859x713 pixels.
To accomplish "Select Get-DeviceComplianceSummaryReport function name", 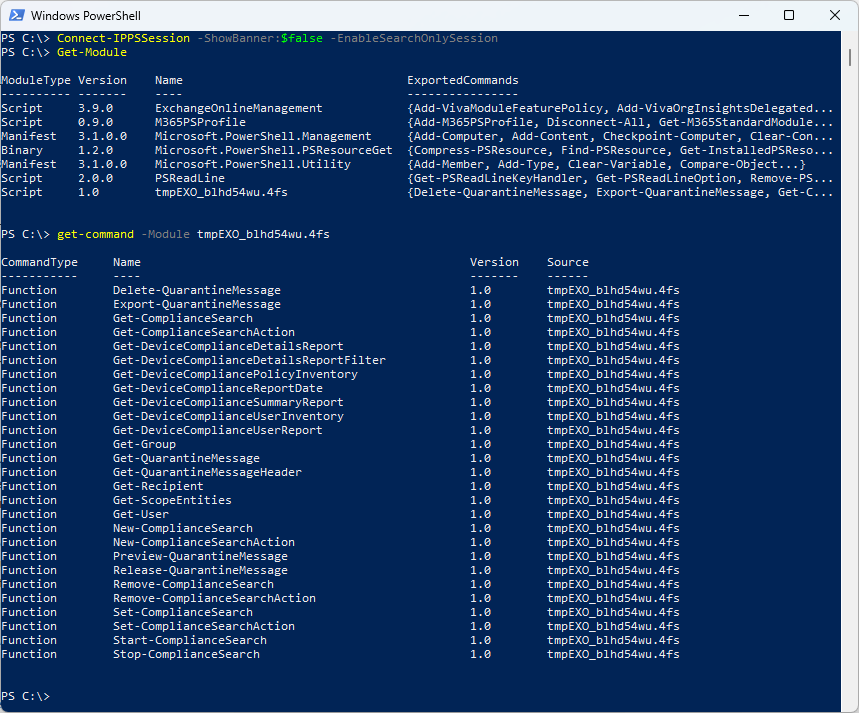I will pyautogui.click(x=228, y=402).
